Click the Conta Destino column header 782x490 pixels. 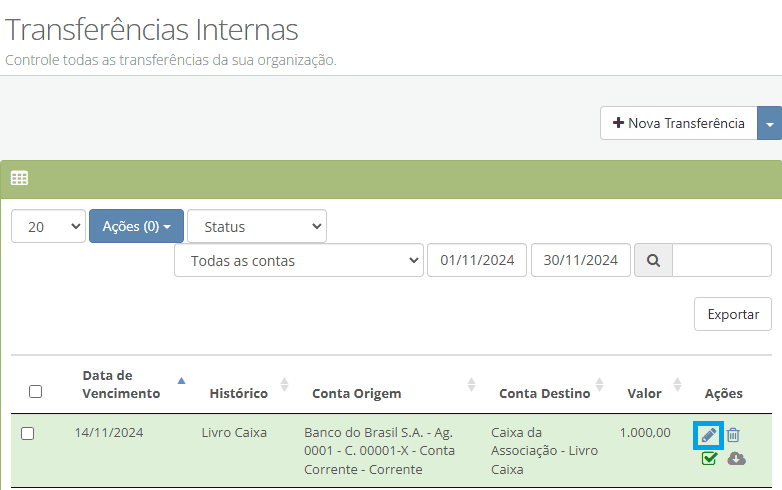tap(545, 393)
